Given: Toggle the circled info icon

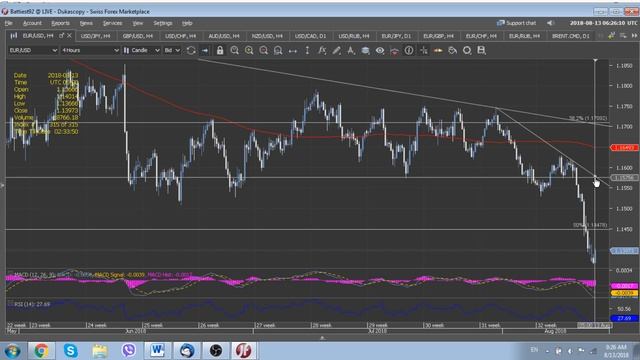Looking at the screenshot, I should [x=409, y=51].
